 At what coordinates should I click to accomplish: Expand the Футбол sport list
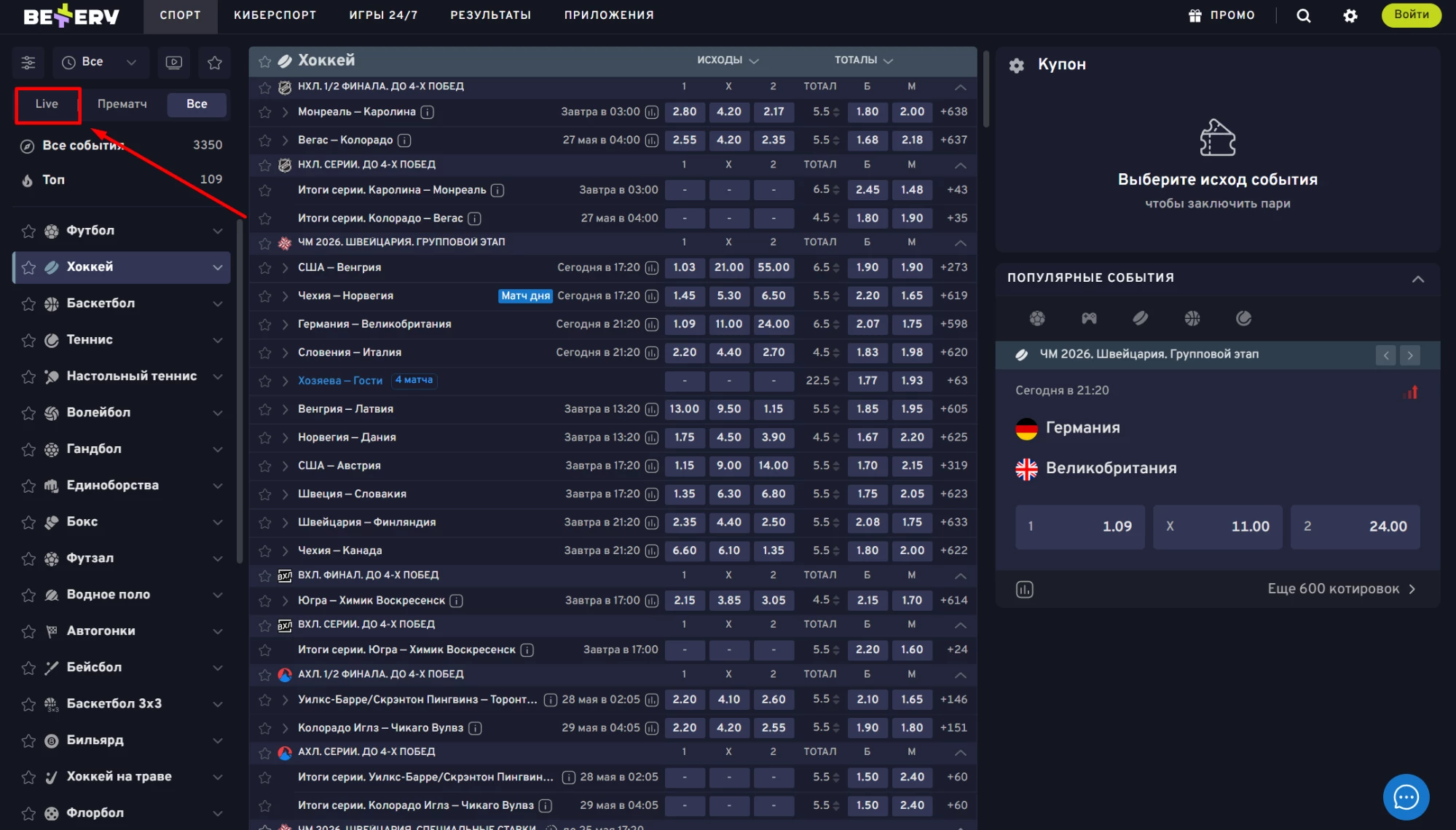point(218,231)
